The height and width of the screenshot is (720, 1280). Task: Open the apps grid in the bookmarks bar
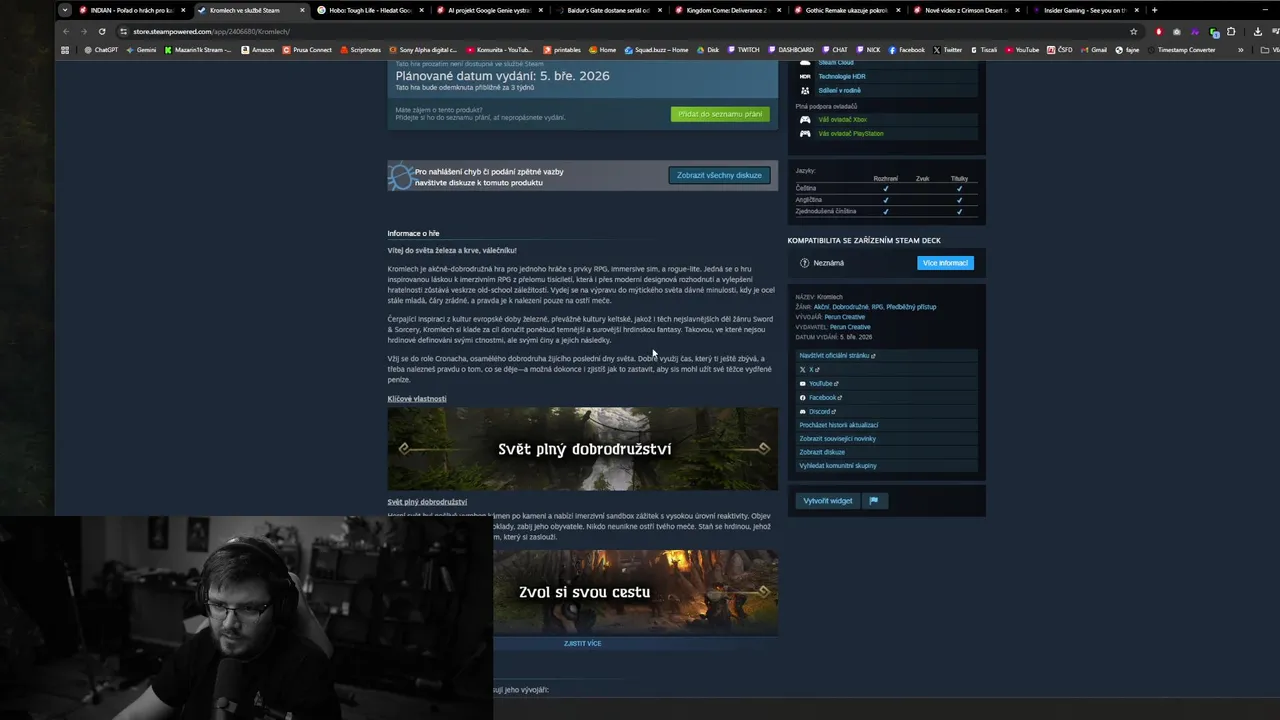65,50
